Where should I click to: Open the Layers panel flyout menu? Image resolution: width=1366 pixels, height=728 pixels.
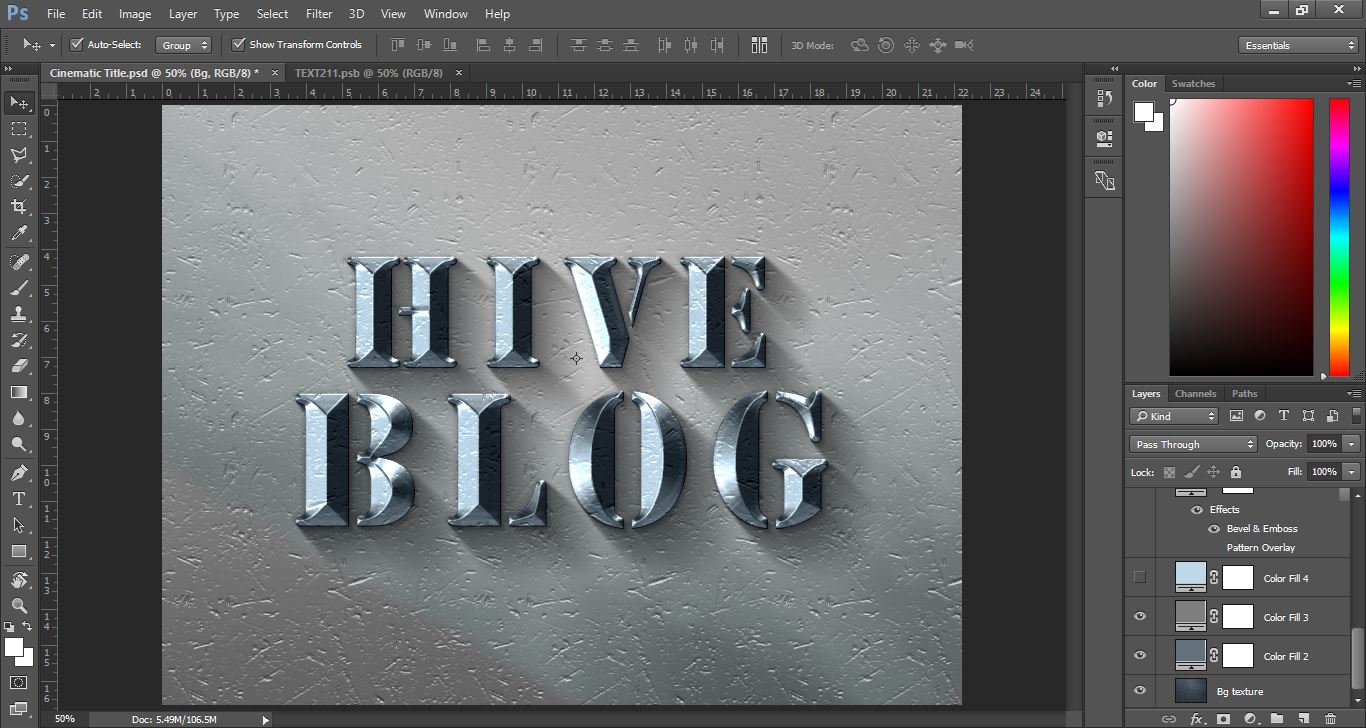[1354, 393]
